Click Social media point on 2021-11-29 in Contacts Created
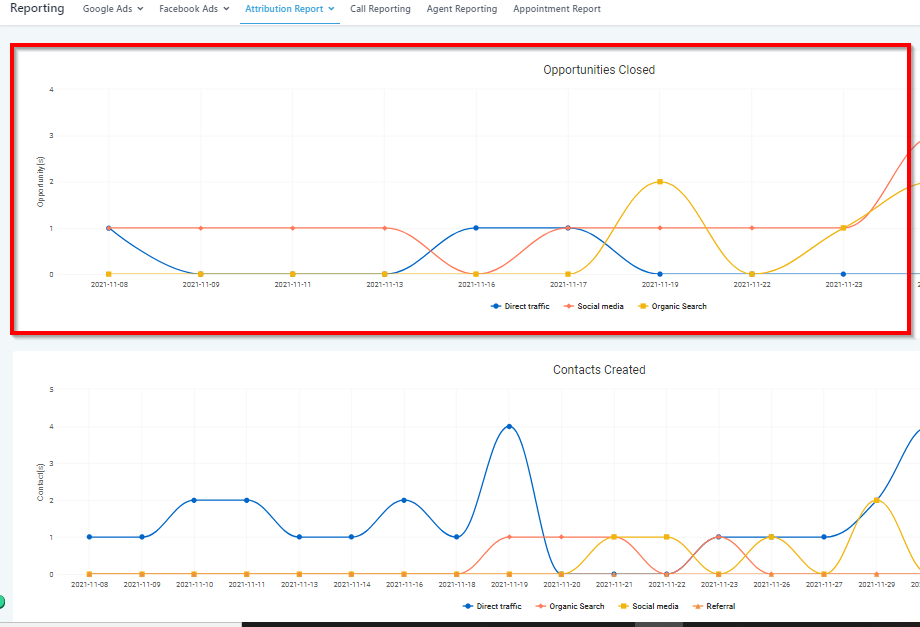Screen dimensions: 920x627 (876, 500)
